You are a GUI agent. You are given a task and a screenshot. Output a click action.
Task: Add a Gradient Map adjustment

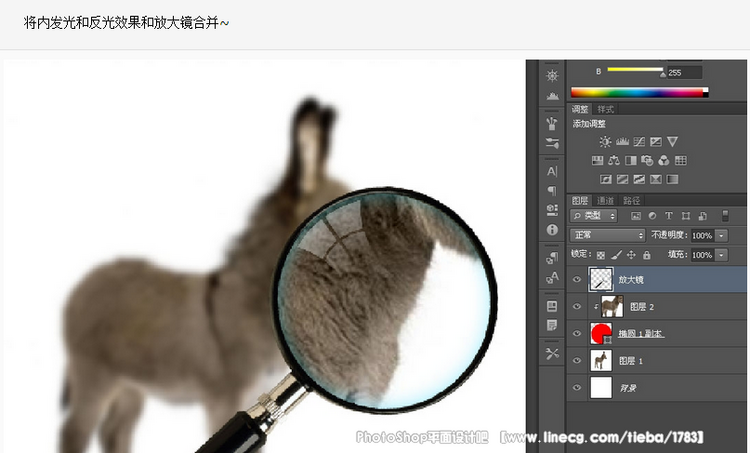[x=673, y=179]
